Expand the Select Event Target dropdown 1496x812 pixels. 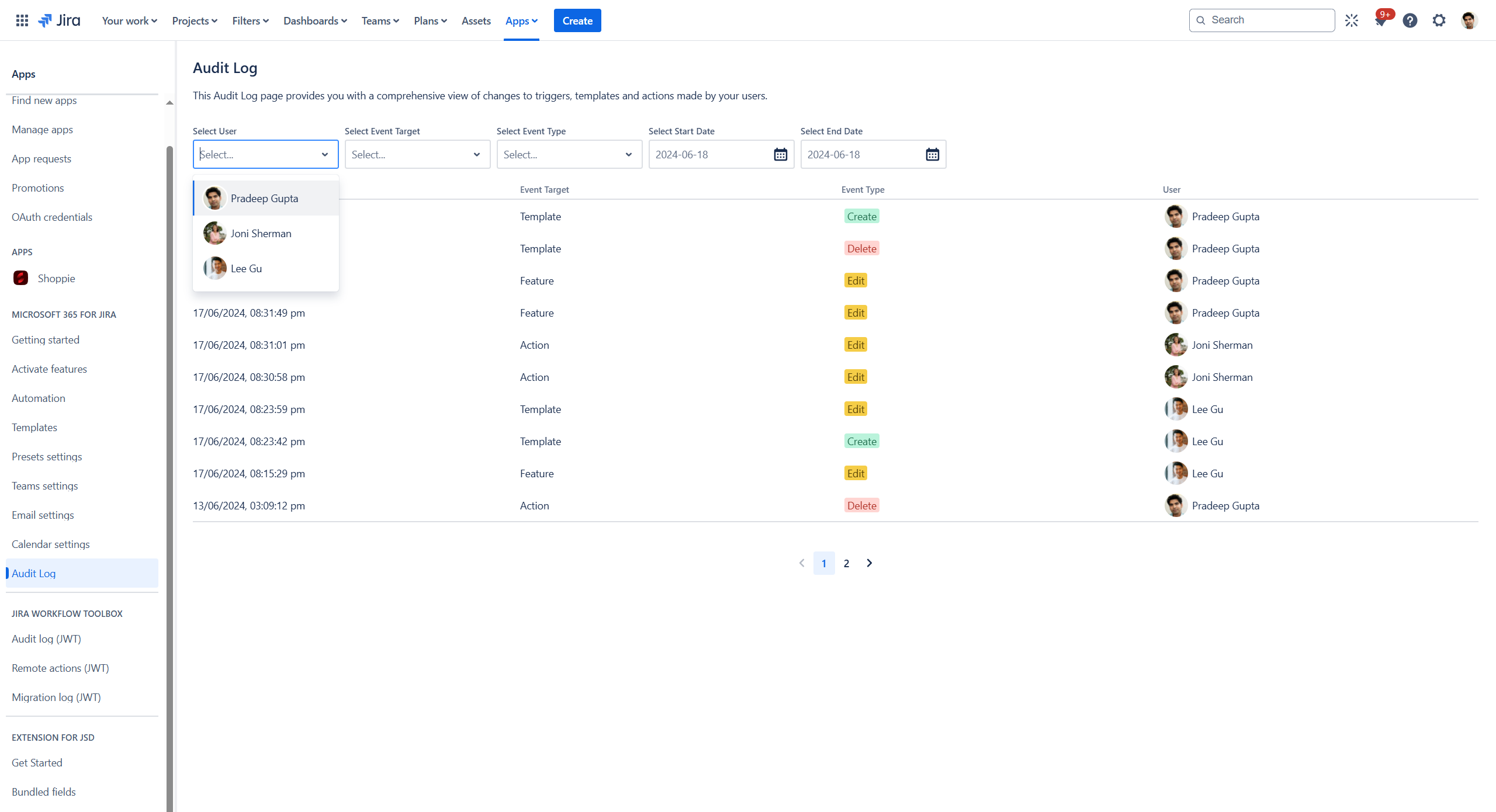point(417,155)
